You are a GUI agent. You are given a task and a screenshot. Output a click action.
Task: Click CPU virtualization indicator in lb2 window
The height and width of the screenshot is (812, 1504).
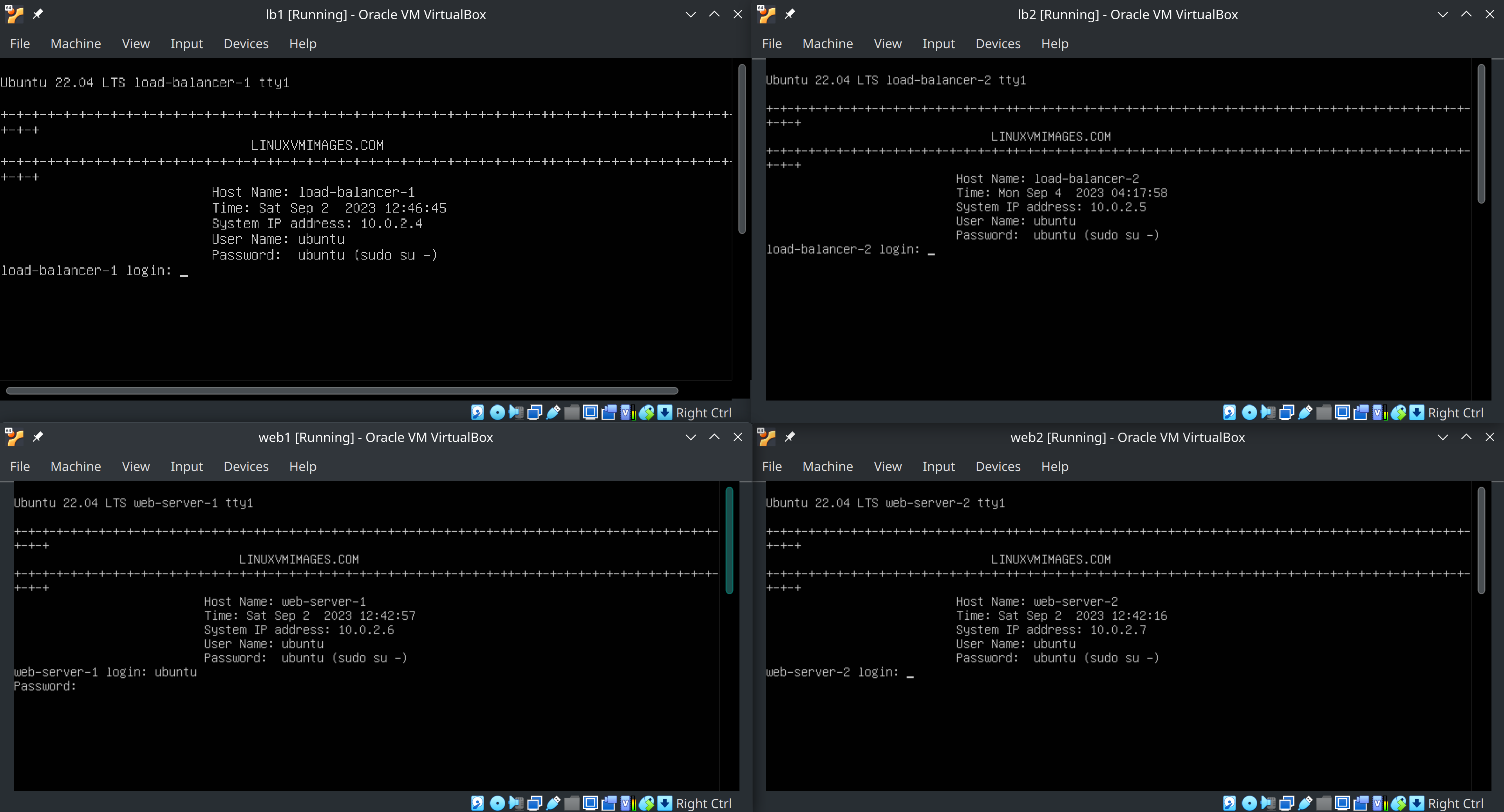point(1379,413)
